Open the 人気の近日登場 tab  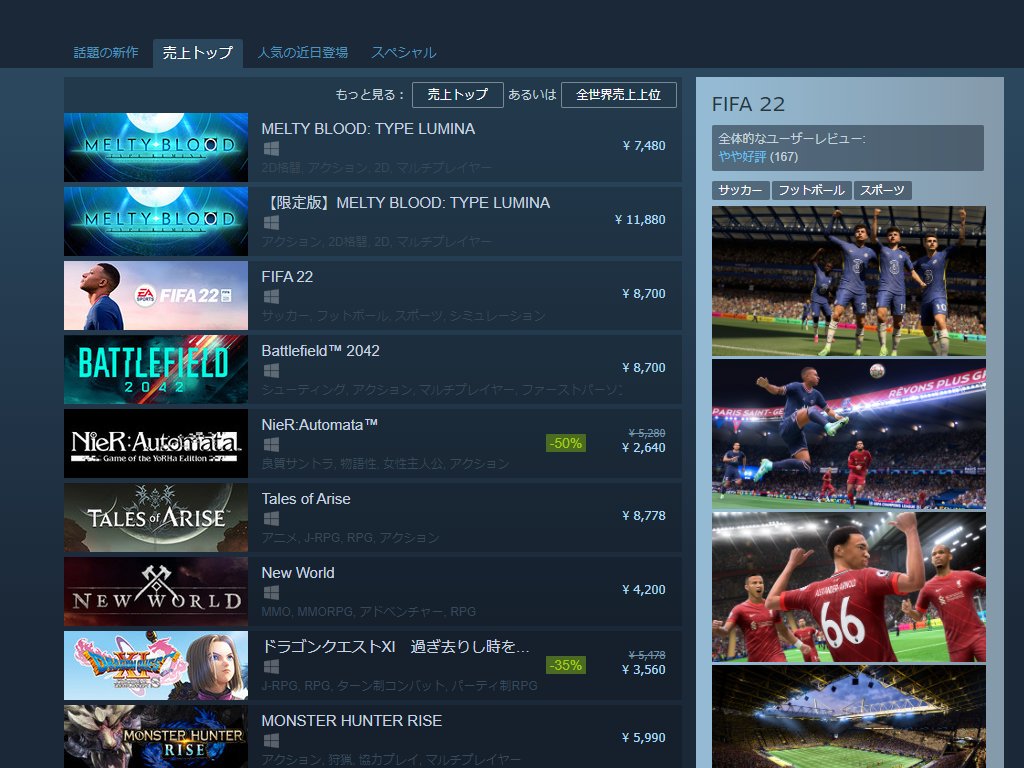tap(302, 53)
